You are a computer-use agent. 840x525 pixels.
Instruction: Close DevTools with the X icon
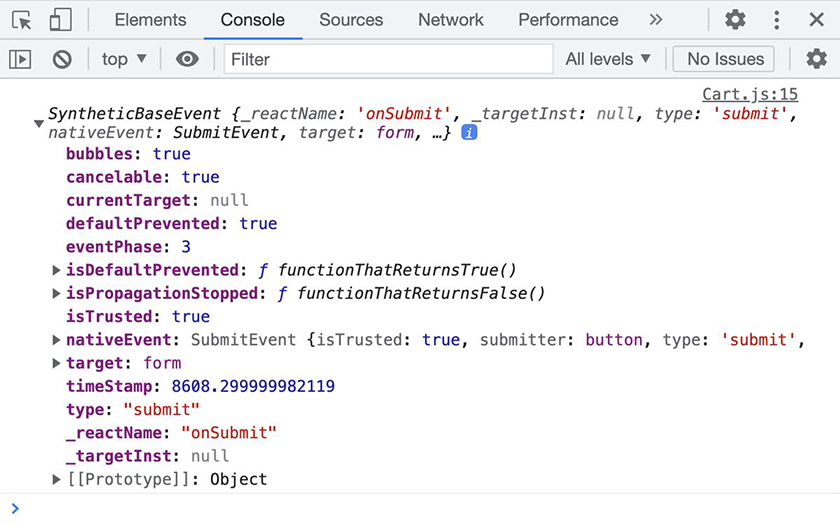point(816,20)
